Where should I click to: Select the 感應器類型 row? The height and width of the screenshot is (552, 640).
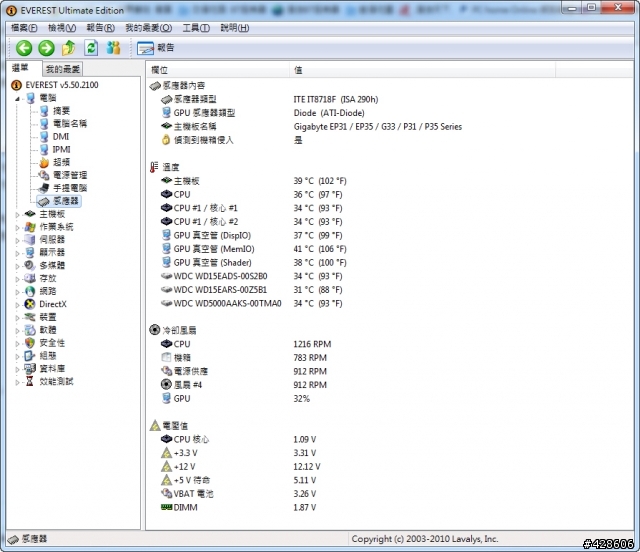269,99
